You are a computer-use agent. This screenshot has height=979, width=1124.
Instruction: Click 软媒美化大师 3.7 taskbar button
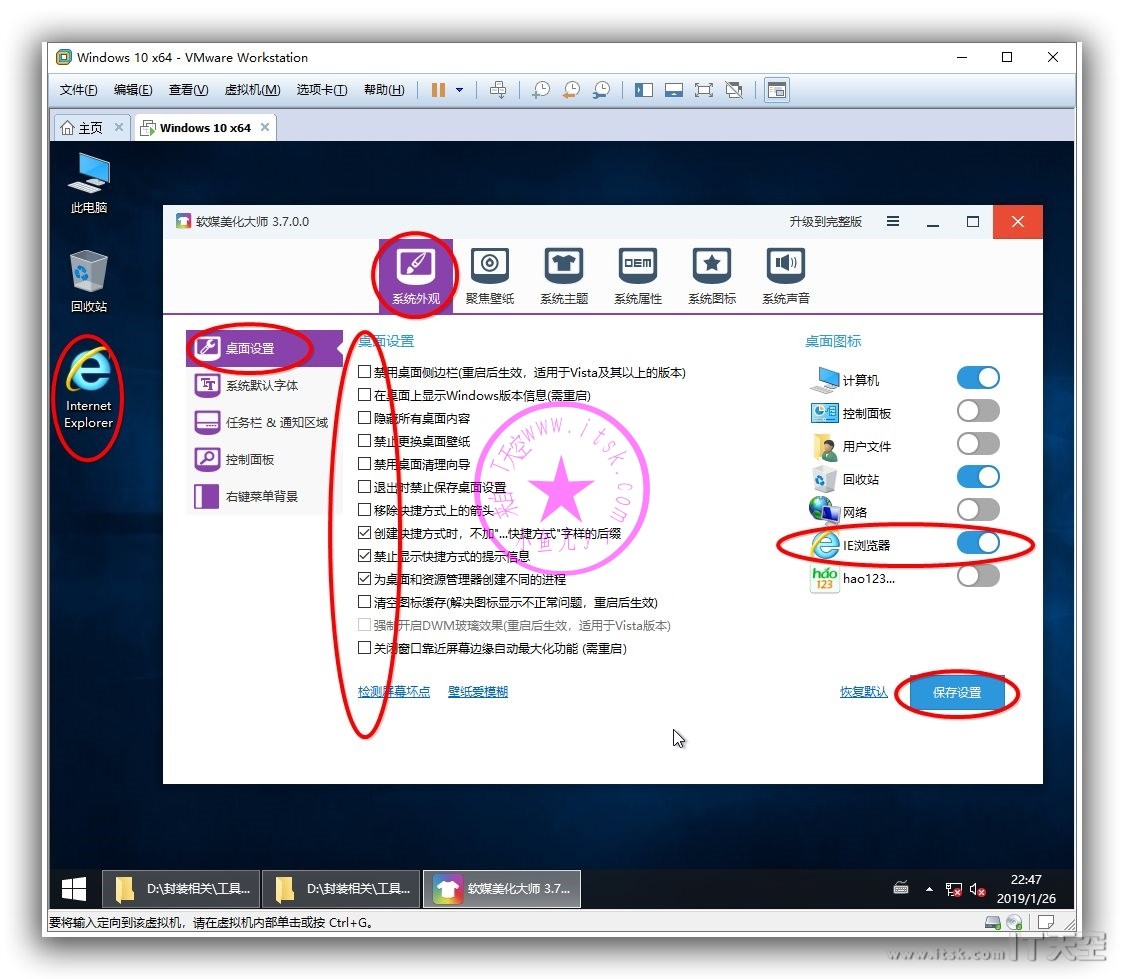[x=502, y=889]
